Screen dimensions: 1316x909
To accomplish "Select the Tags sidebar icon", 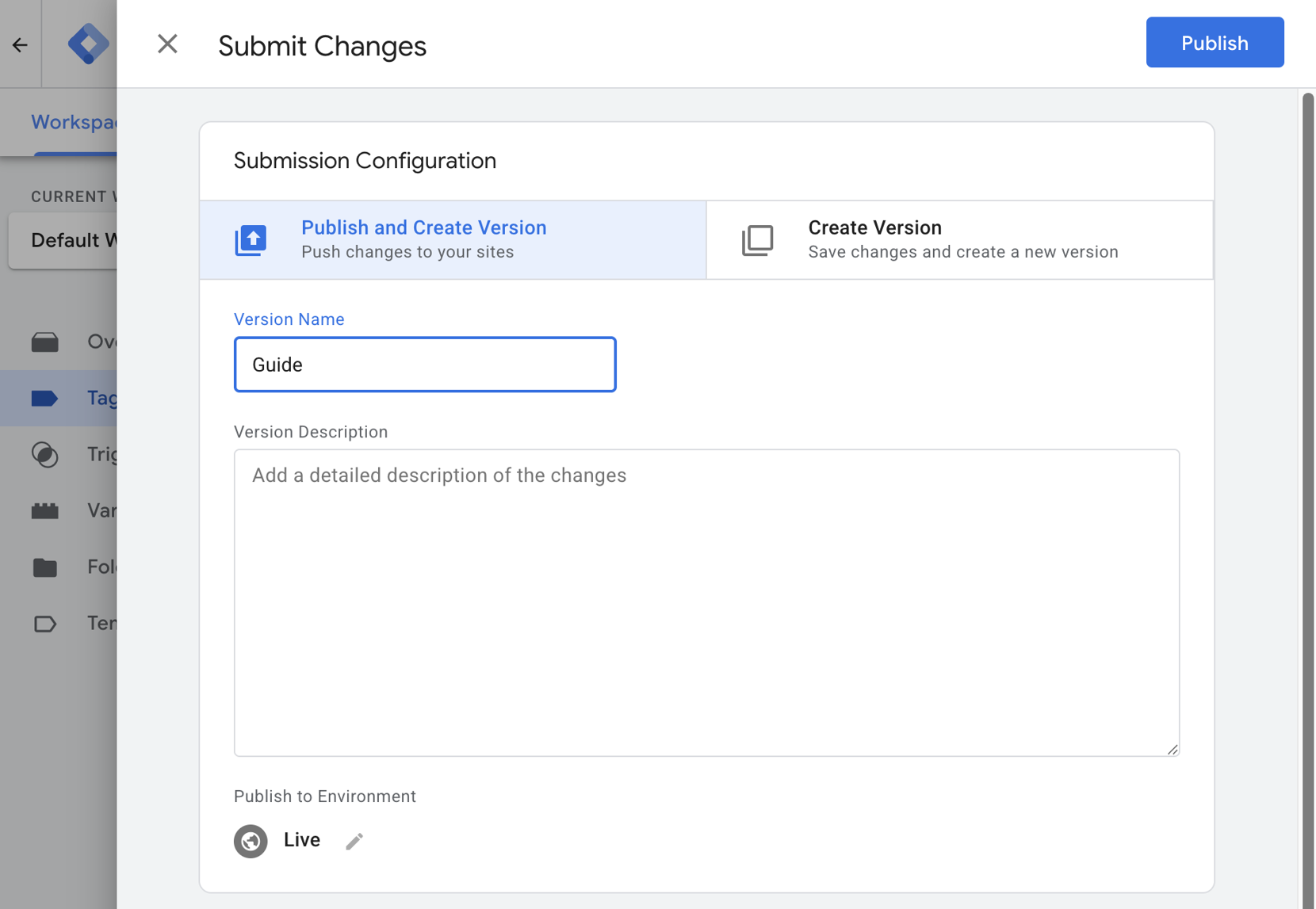I will [x=44, y=398].
